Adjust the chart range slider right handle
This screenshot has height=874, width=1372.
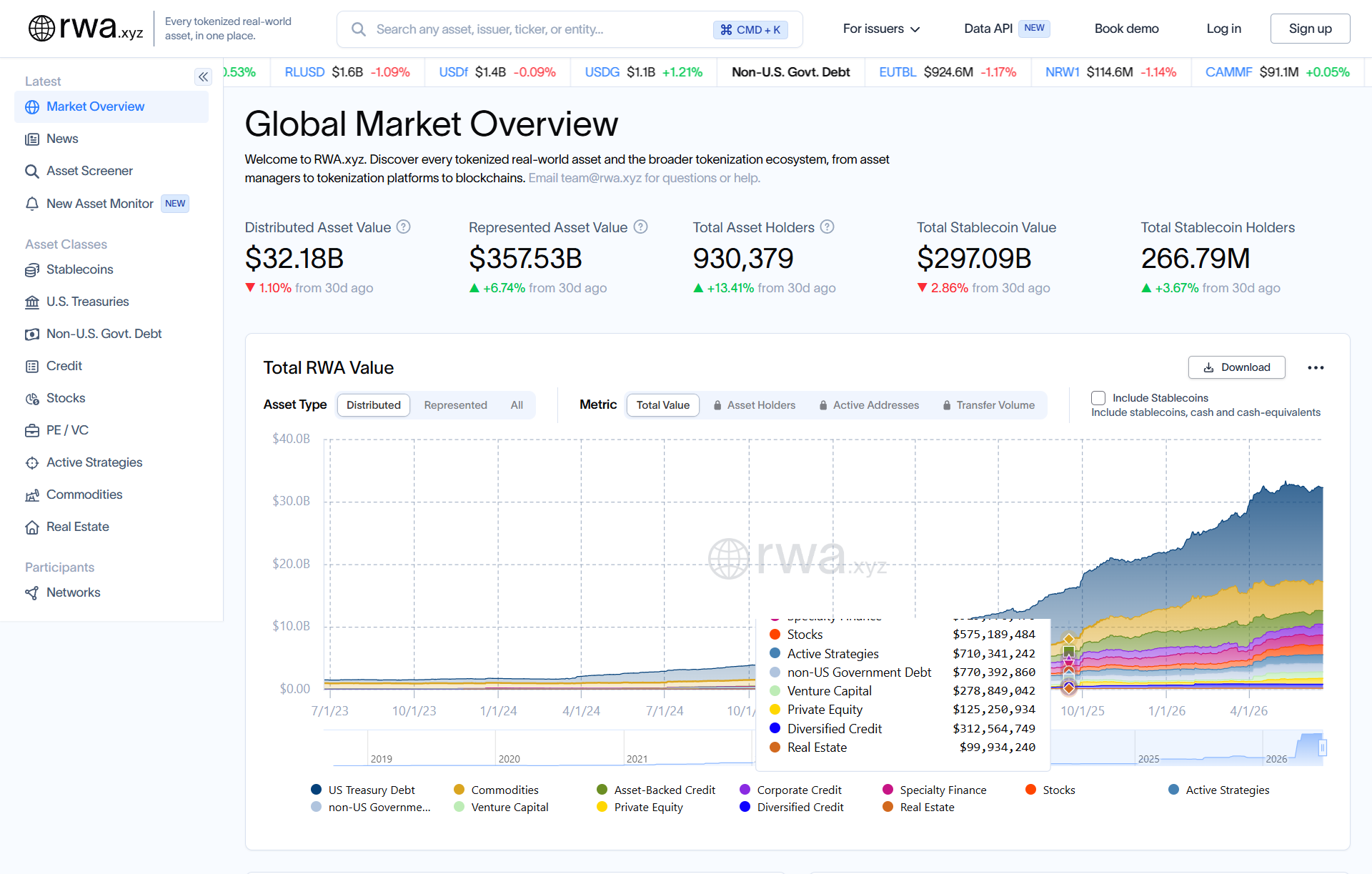[x=1323, y=748]
